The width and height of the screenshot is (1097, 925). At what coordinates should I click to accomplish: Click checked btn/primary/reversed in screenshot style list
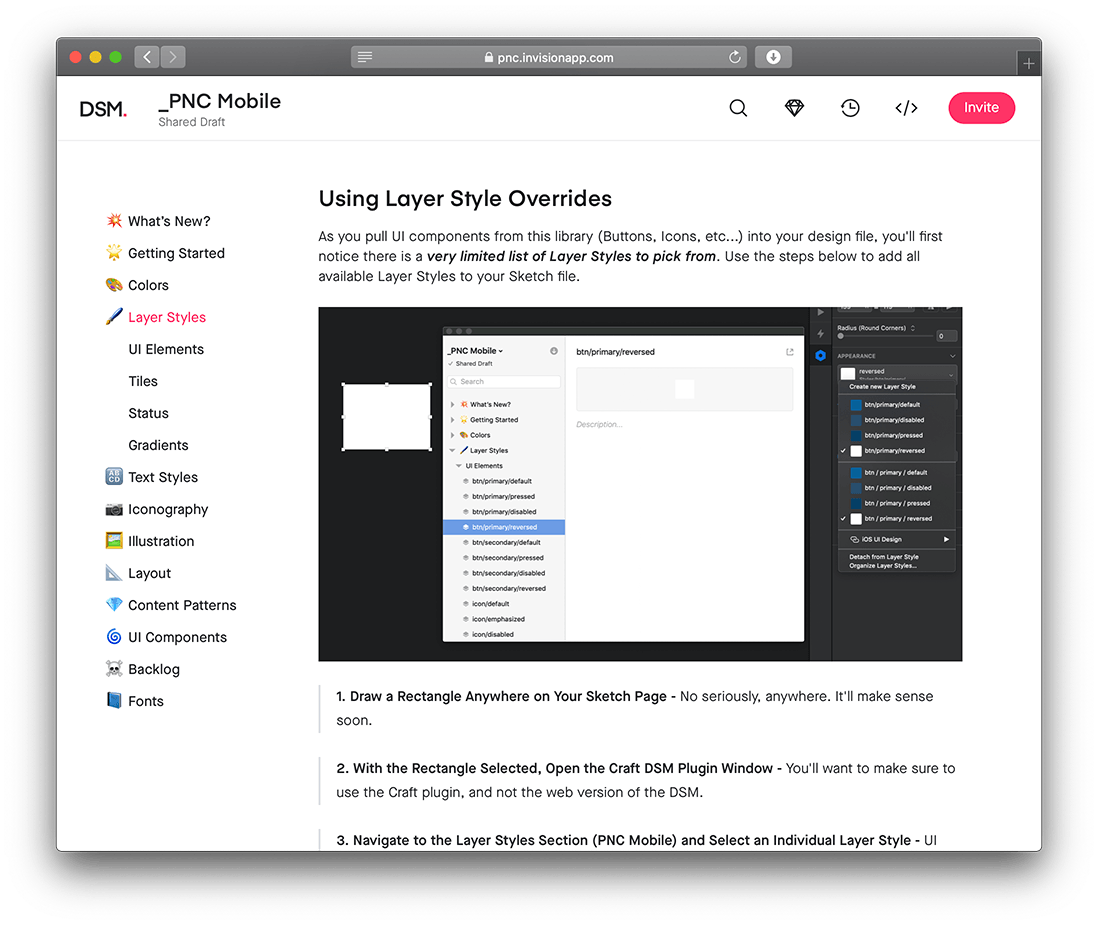point(894,451)
